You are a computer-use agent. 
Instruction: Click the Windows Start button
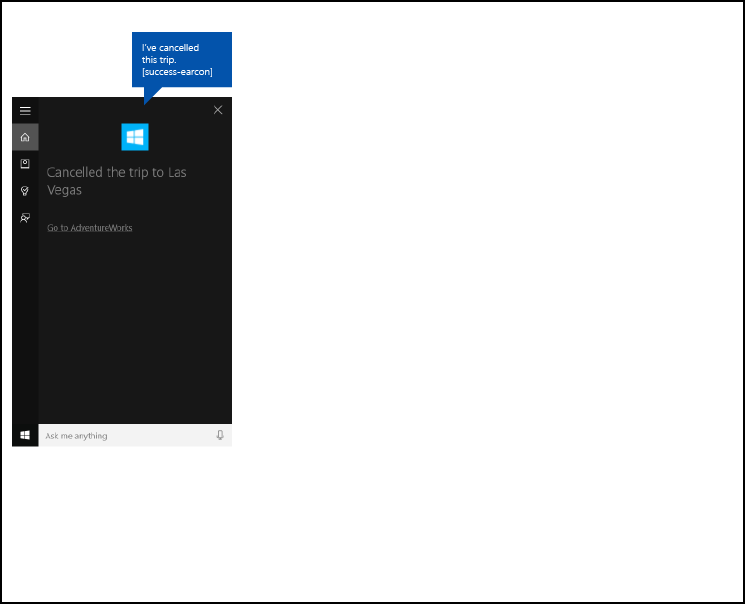25,435
